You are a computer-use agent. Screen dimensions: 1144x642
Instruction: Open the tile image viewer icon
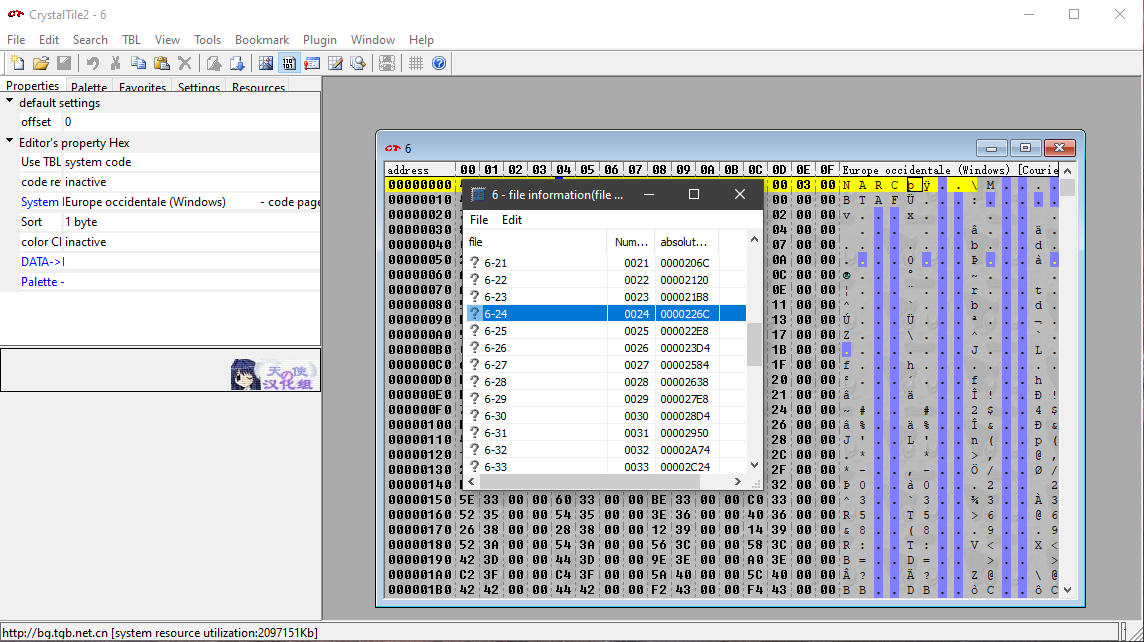point(266,63)
